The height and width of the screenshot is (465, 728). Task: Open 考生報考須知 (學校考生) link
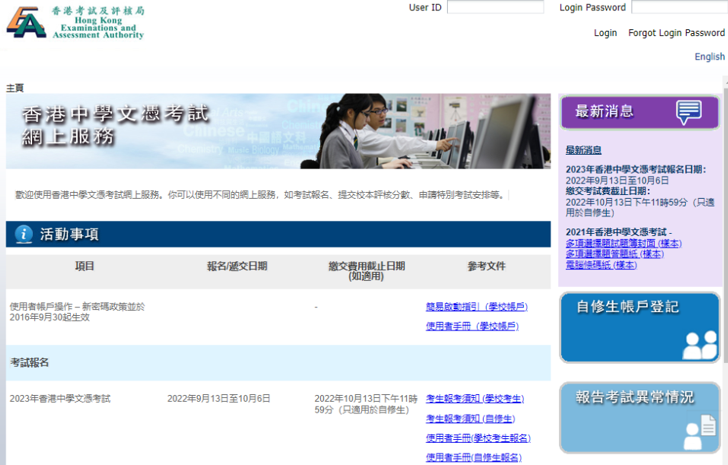tap(474, 399)
